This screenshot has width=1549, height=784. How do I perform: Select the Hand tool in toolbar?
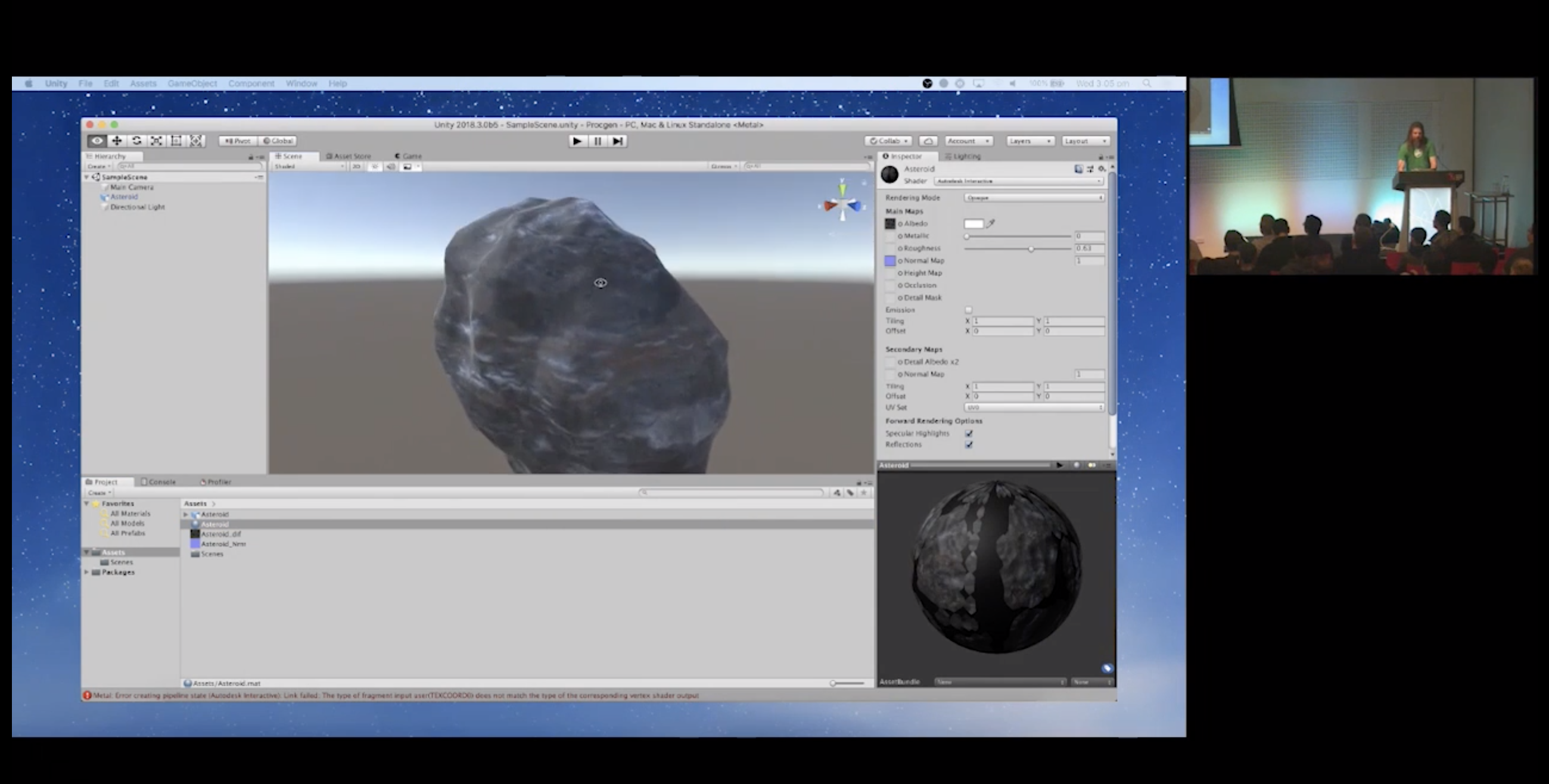pos(97,141)
